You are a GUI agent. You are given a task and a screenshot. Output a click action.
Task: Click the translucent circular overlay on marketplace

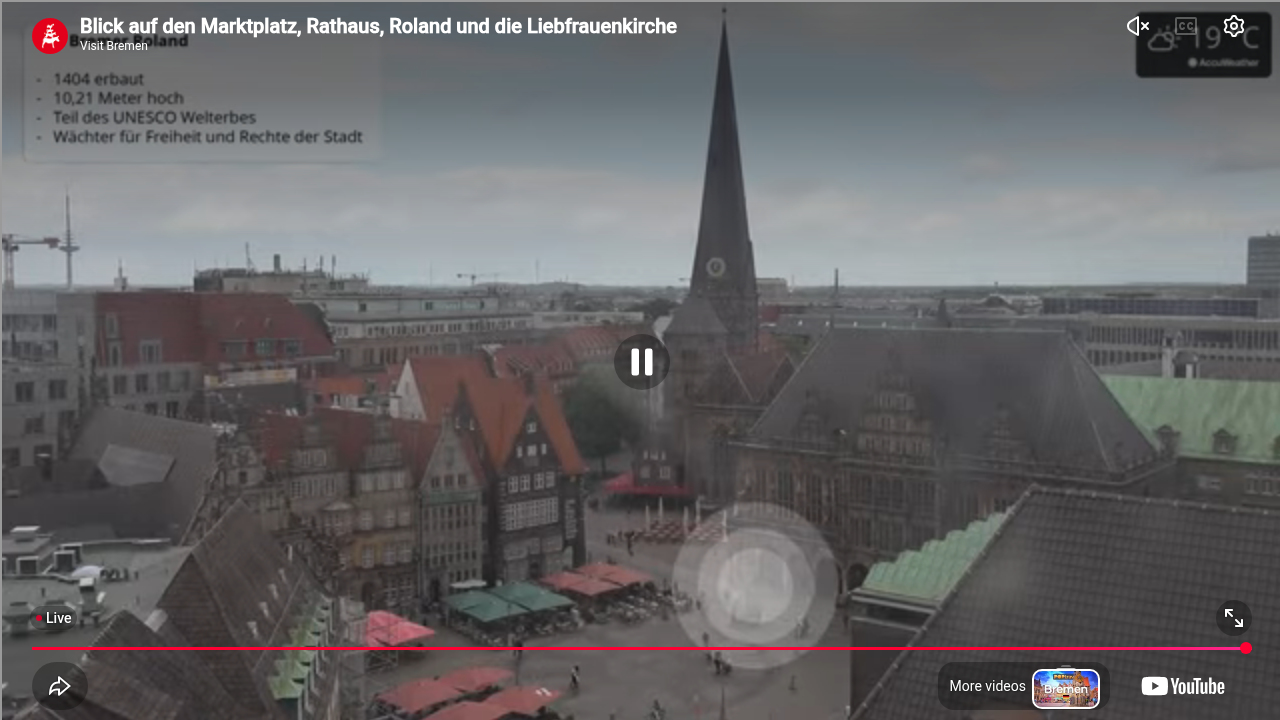click(x=755, y=586)
